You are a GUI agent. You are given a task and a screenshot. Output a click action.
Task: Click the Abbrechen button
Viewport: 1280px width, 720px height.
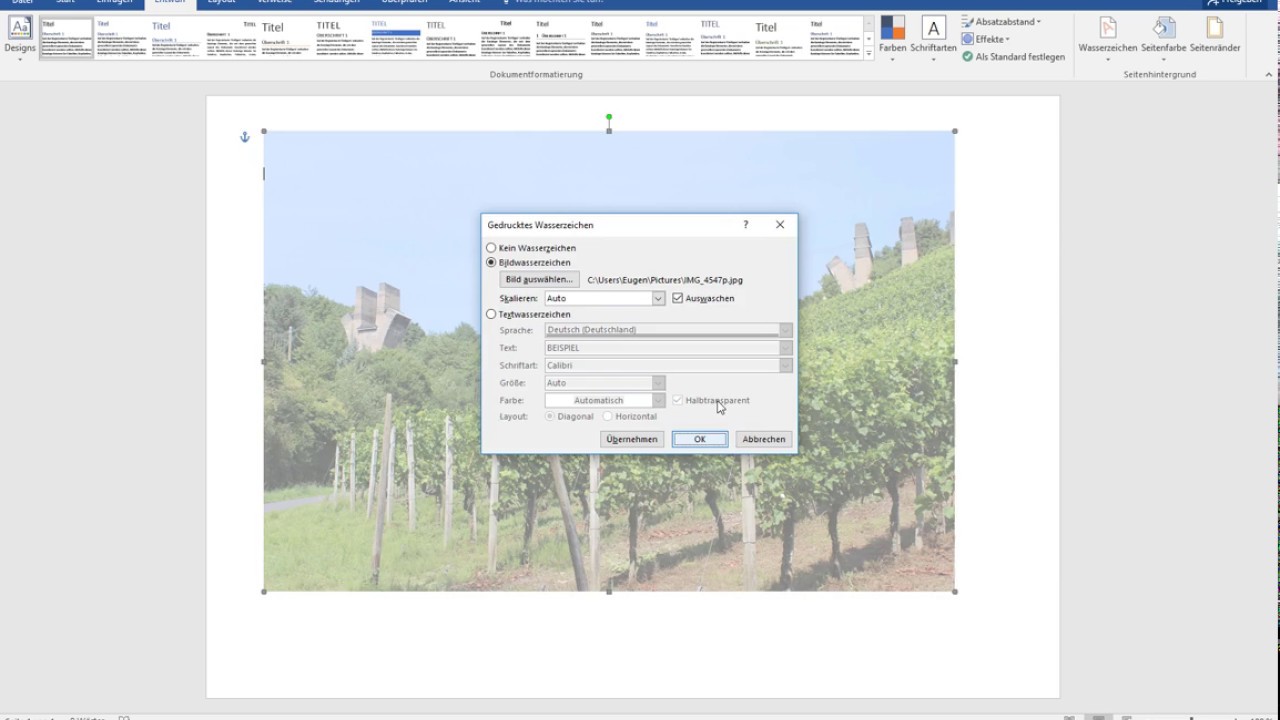click(x=764, y=439)
